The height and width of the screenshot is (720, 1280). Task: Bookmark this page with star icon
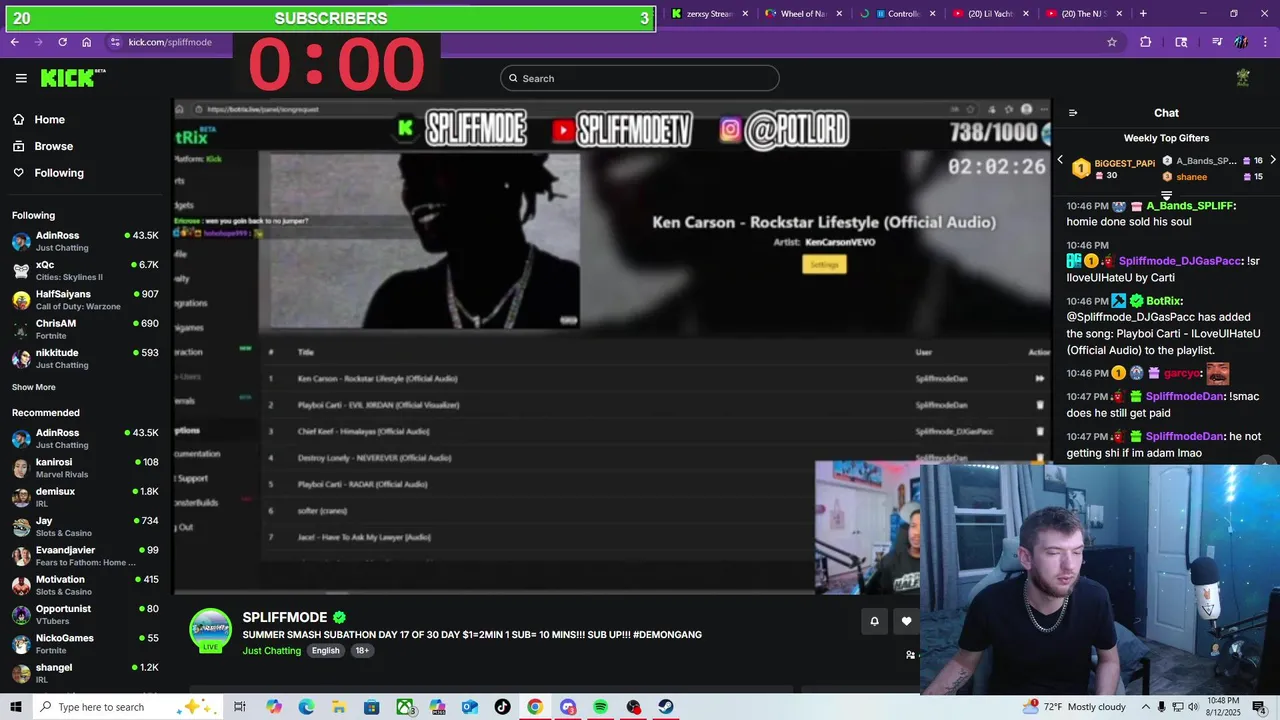click(x=1112, y=42)
